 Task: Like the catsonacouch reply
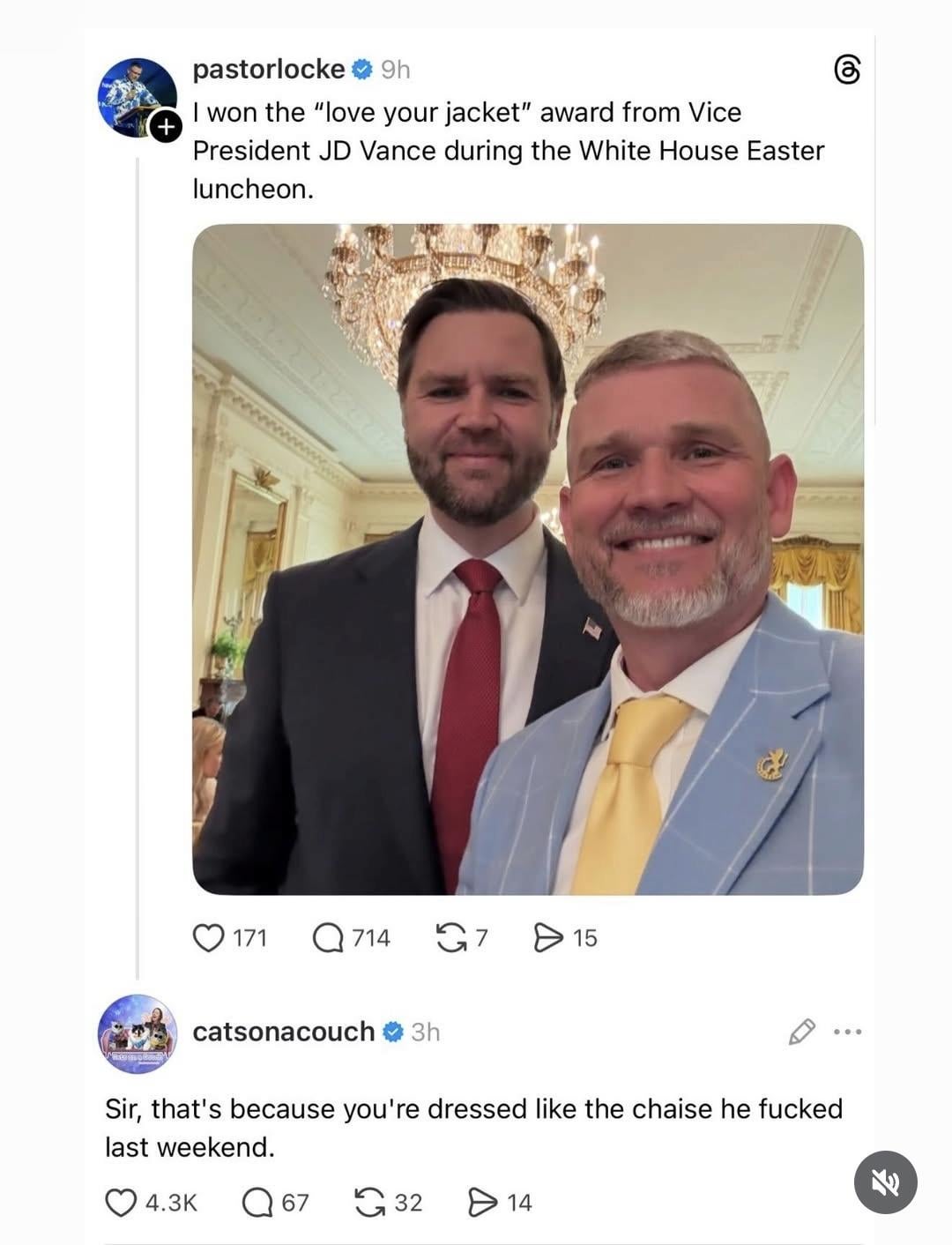(x=121, y=1202)
